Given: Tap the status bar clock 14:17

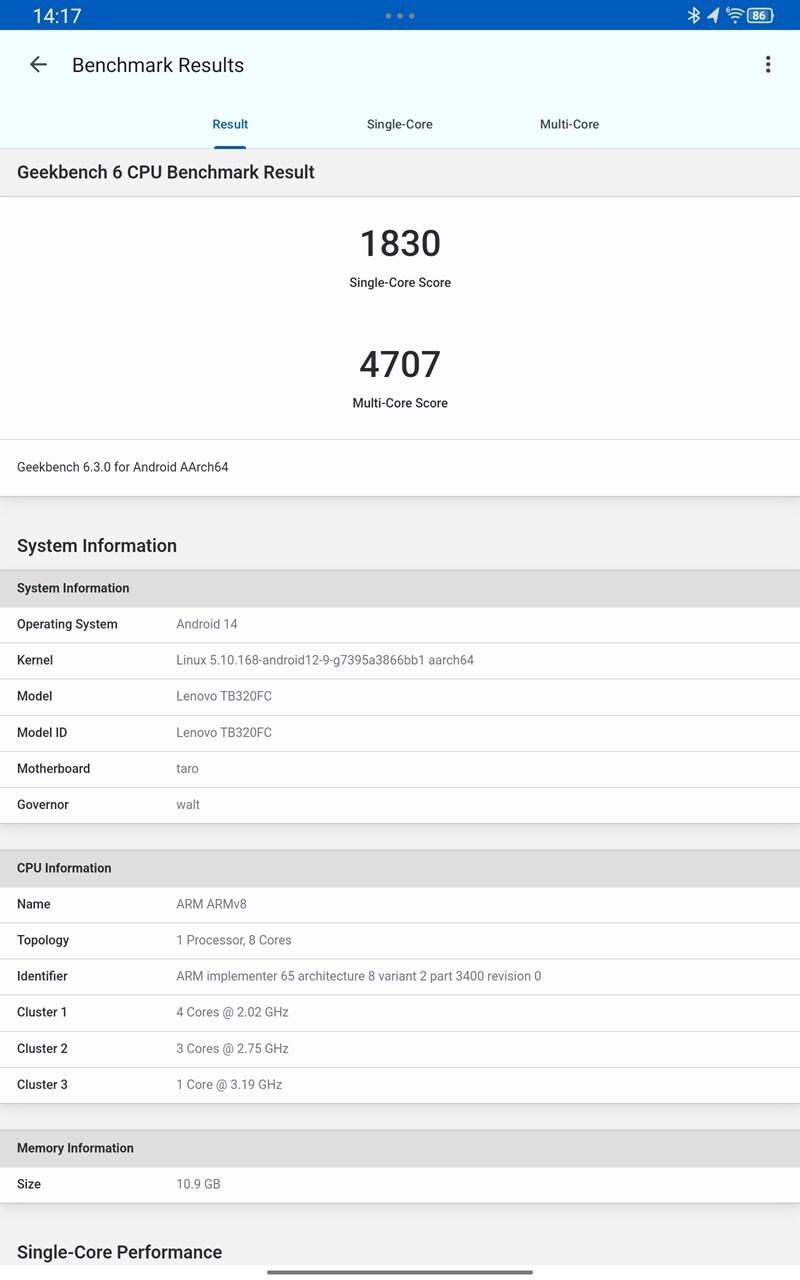Looking at the screenshot, I should click(57, 16).
